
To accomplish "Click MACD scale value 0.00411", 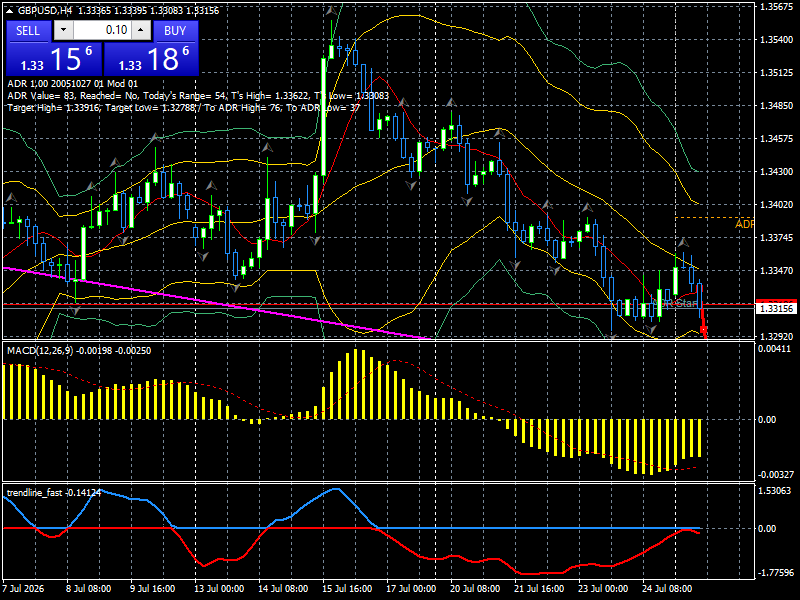I will point(774,349).
